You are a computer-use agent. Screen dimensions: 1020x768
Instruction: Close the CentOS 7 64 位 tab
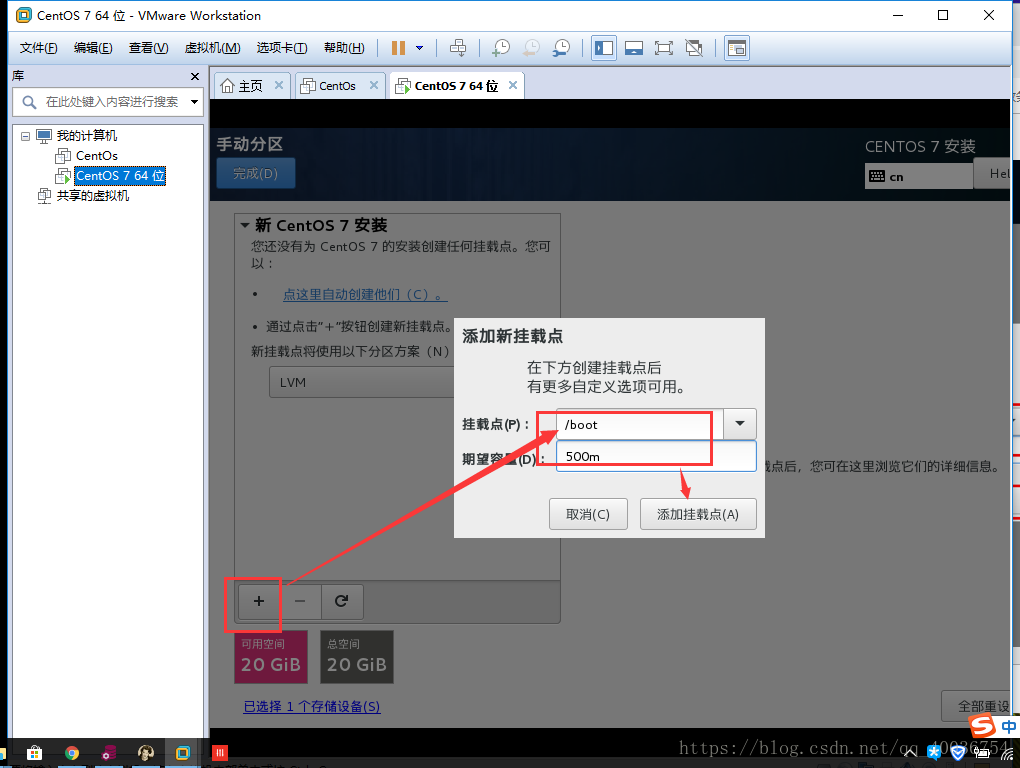[513, 85]
